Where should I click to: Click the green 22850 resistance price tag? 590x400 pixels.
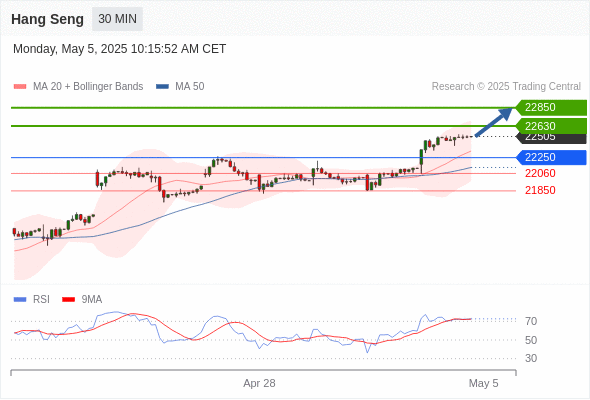pyautogui.click(x=551, y=107)
